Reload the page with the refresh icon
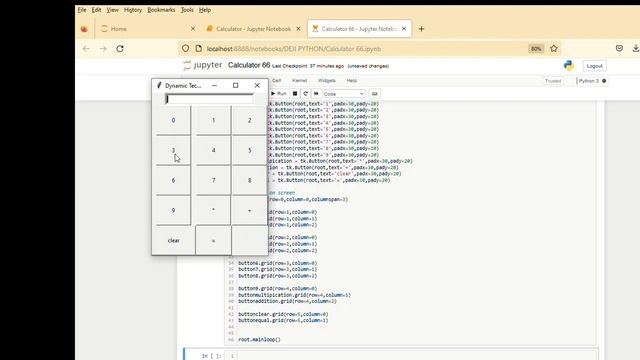The image size is (640, 360). [120, 49]
